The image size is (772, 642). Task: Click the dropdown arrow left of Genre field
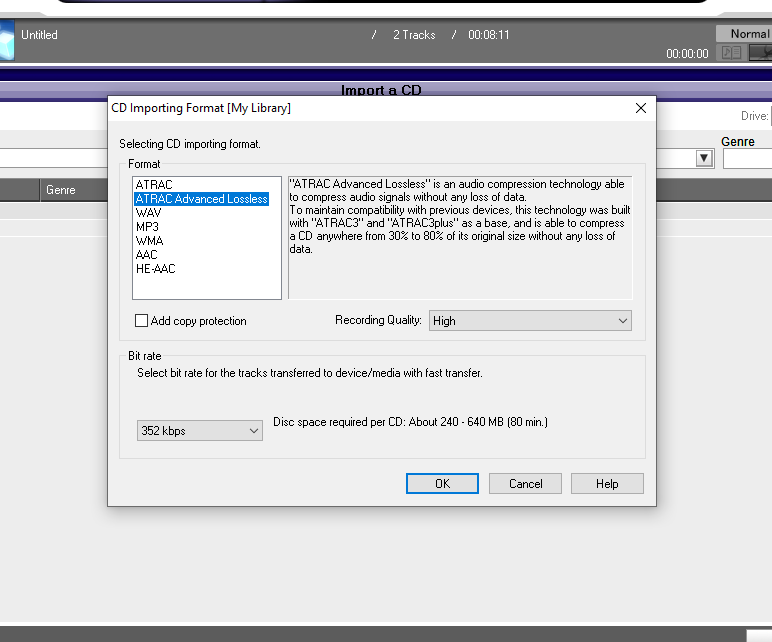click(704, 158)
